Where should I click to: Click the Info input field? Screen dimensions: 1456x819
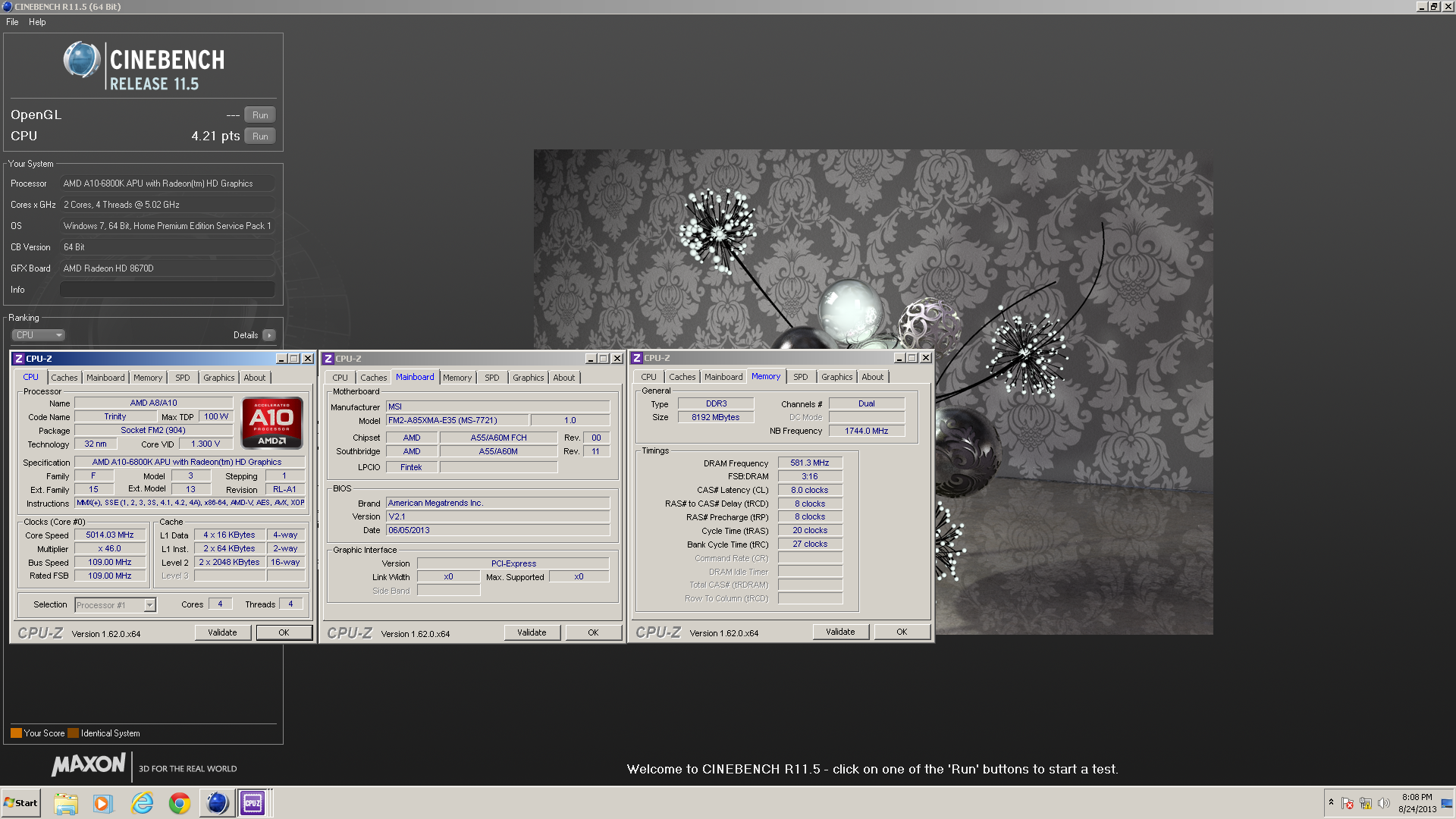click(x=168, y=290)
